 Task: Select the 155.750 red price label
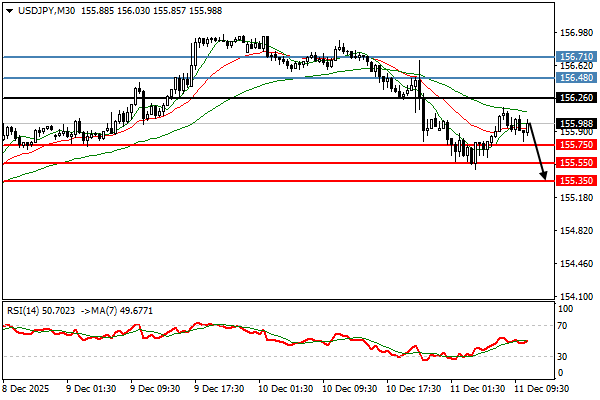(577, 145)
